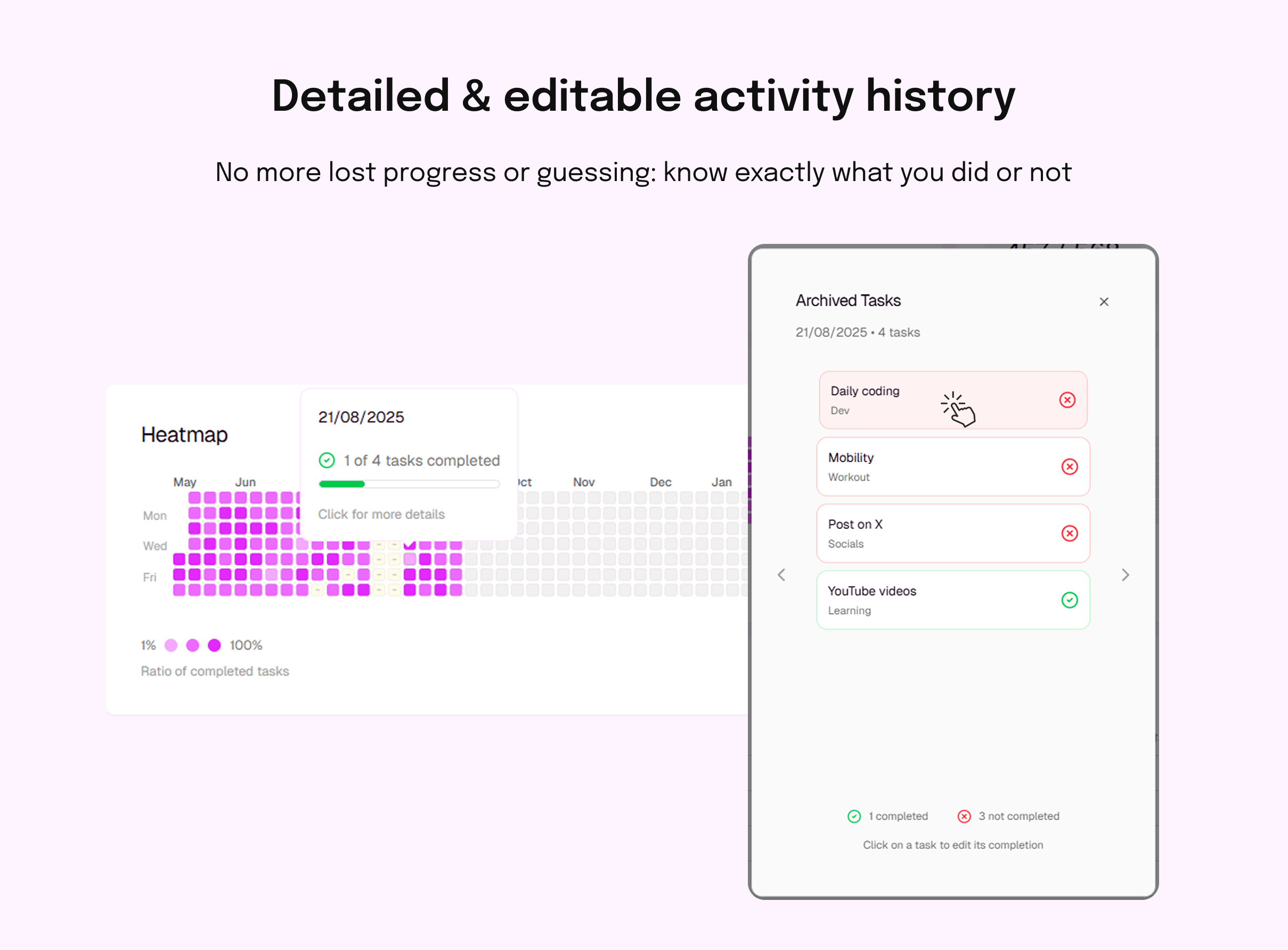Viewport: 1288px width, 950px height.
Task: Open the YouTube videos Learning task
Action: coord(920,600)
